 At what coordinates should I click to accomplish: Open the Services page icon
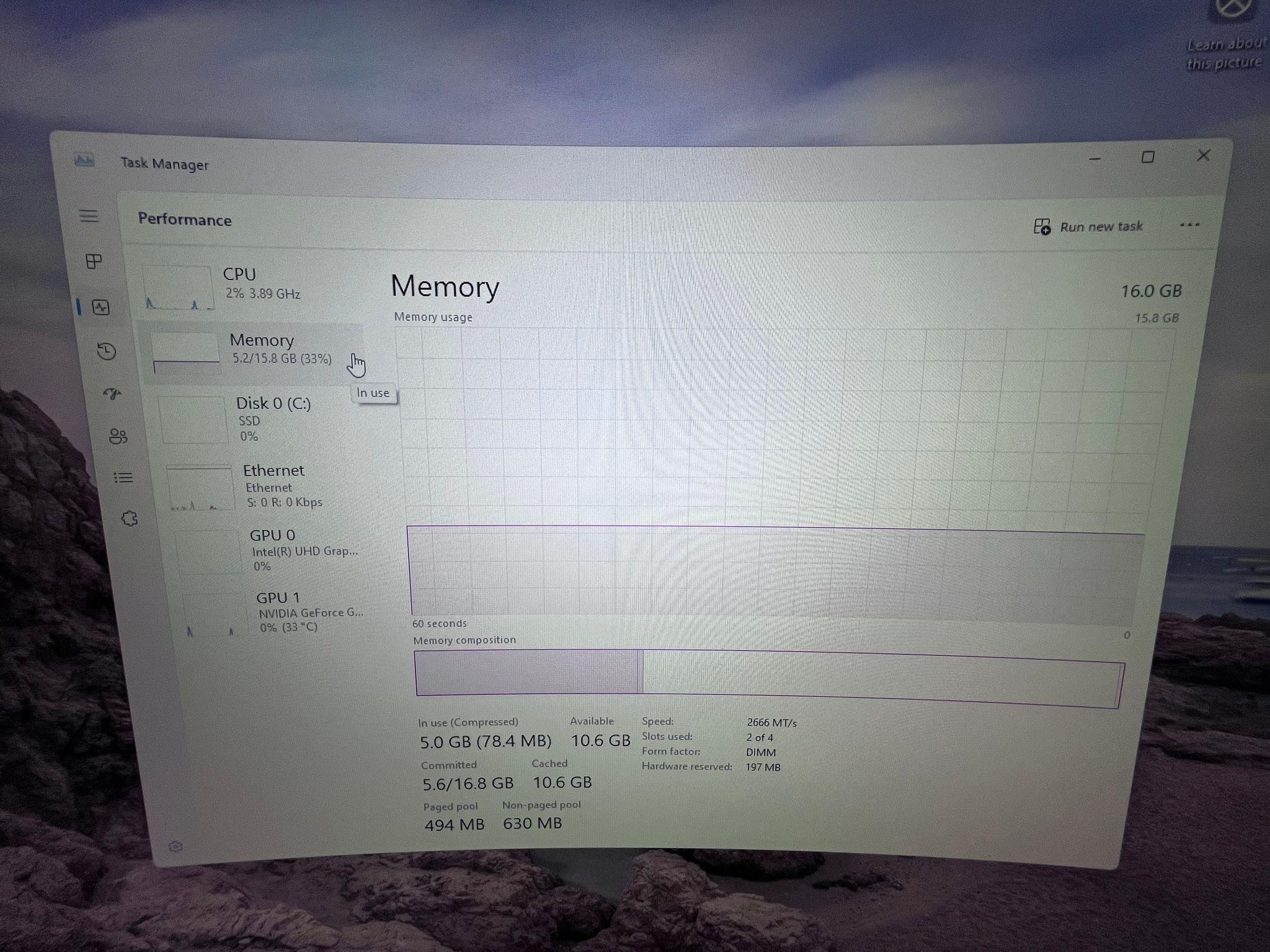[x=129, y=518]
